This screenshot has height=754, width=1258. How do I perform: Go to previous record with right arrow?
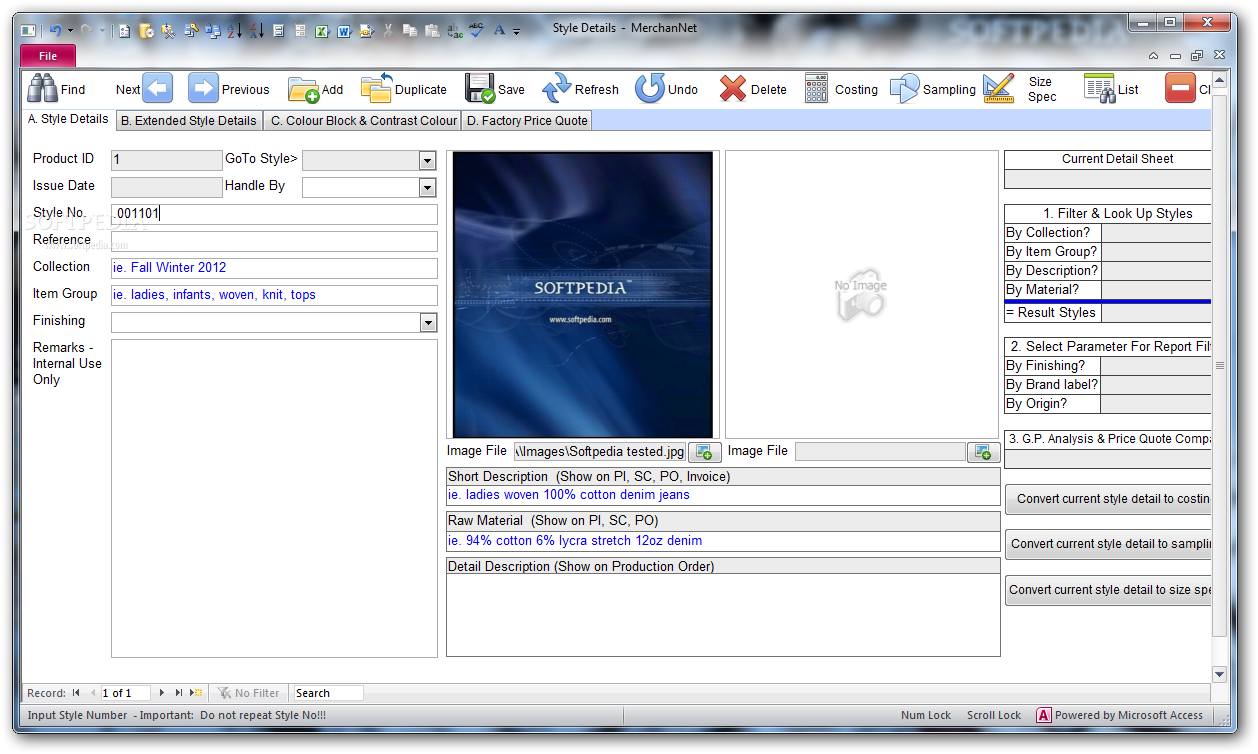pos(203,89)
